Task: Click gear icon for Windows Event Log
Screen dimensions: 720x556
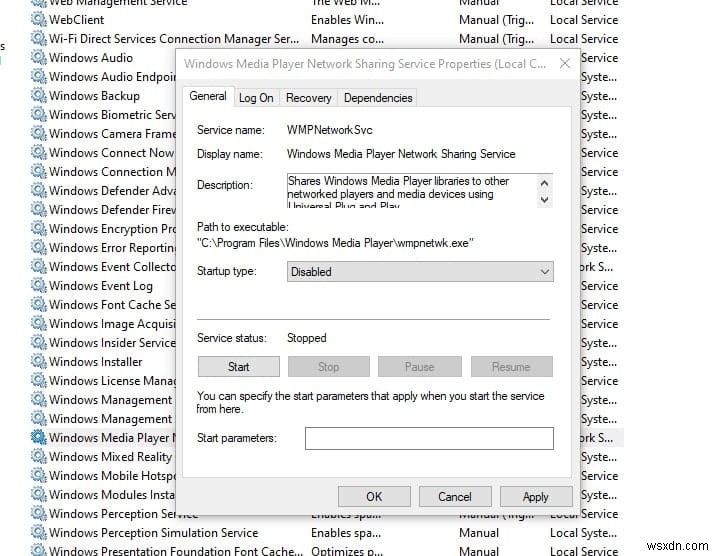Action: pyautogui.click(x=39, y=286)
